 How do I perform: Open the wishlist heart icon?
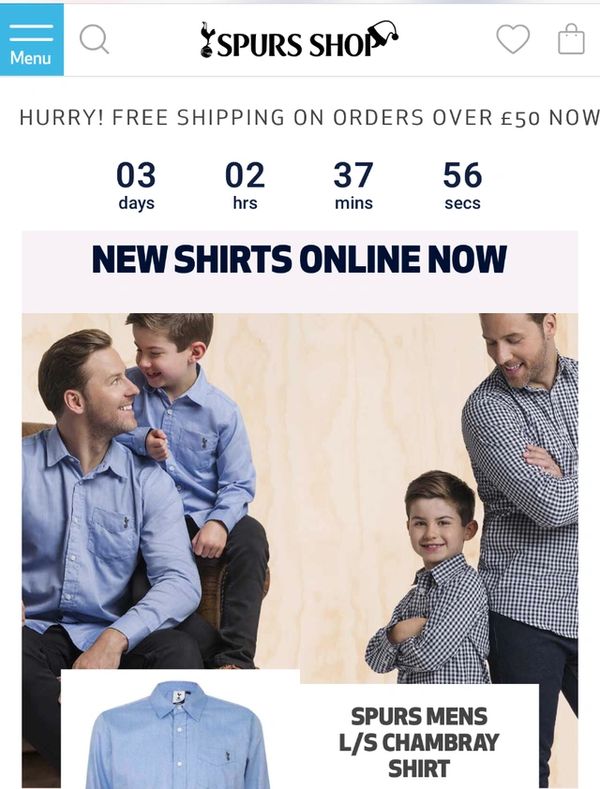(x=513, y=39)
